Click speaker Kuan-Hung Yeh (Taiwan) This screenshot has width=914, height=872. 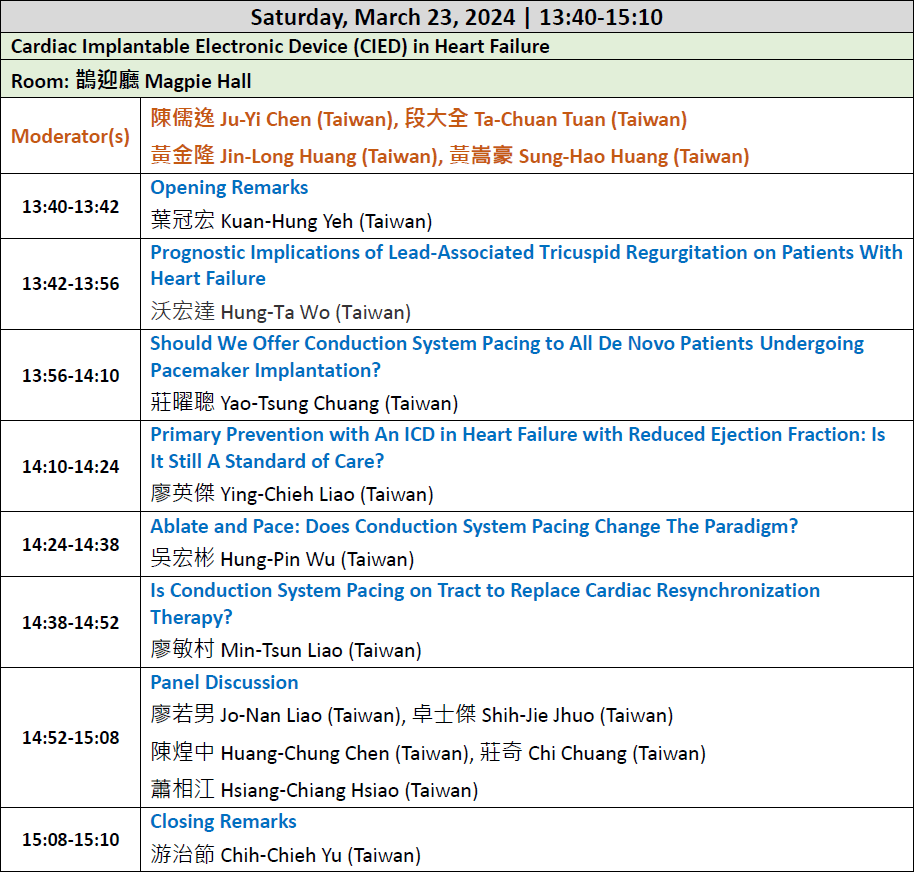coord(291,221)
